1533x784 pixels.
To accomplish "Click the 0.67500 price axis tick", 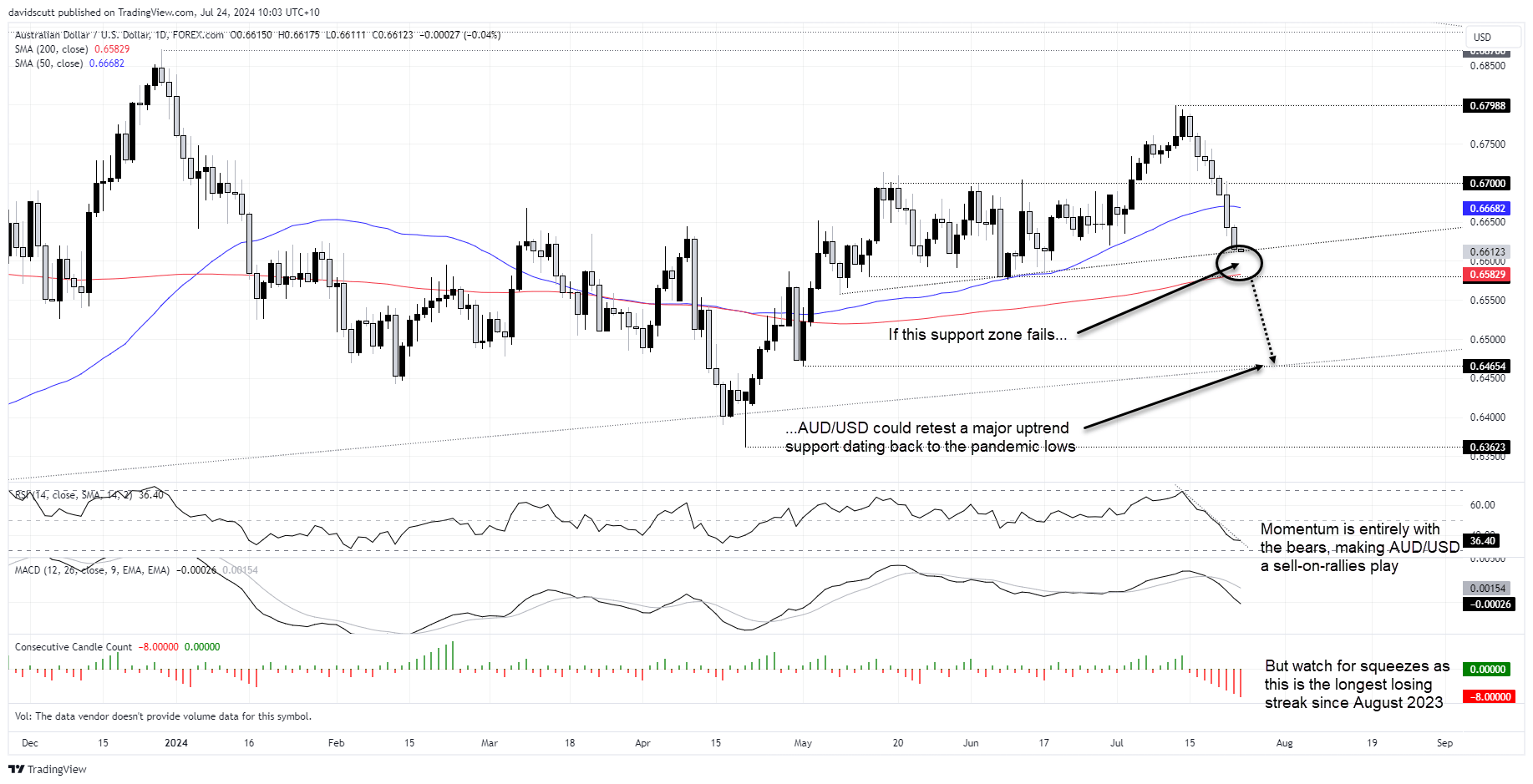I will tap(1488, 144).
